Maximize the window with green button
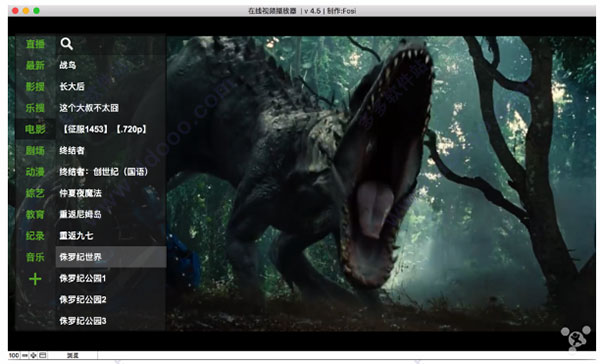600x364 pixels. point(36,11)
